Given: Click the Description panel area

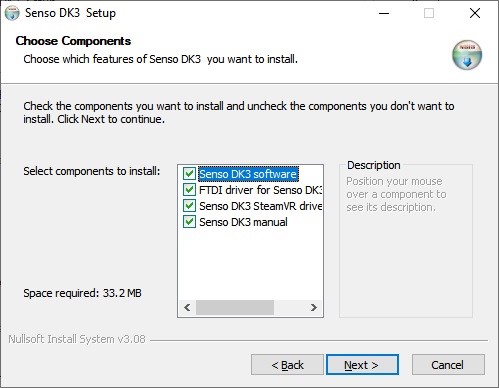Looking at the screenshot, I should (406, 240).
